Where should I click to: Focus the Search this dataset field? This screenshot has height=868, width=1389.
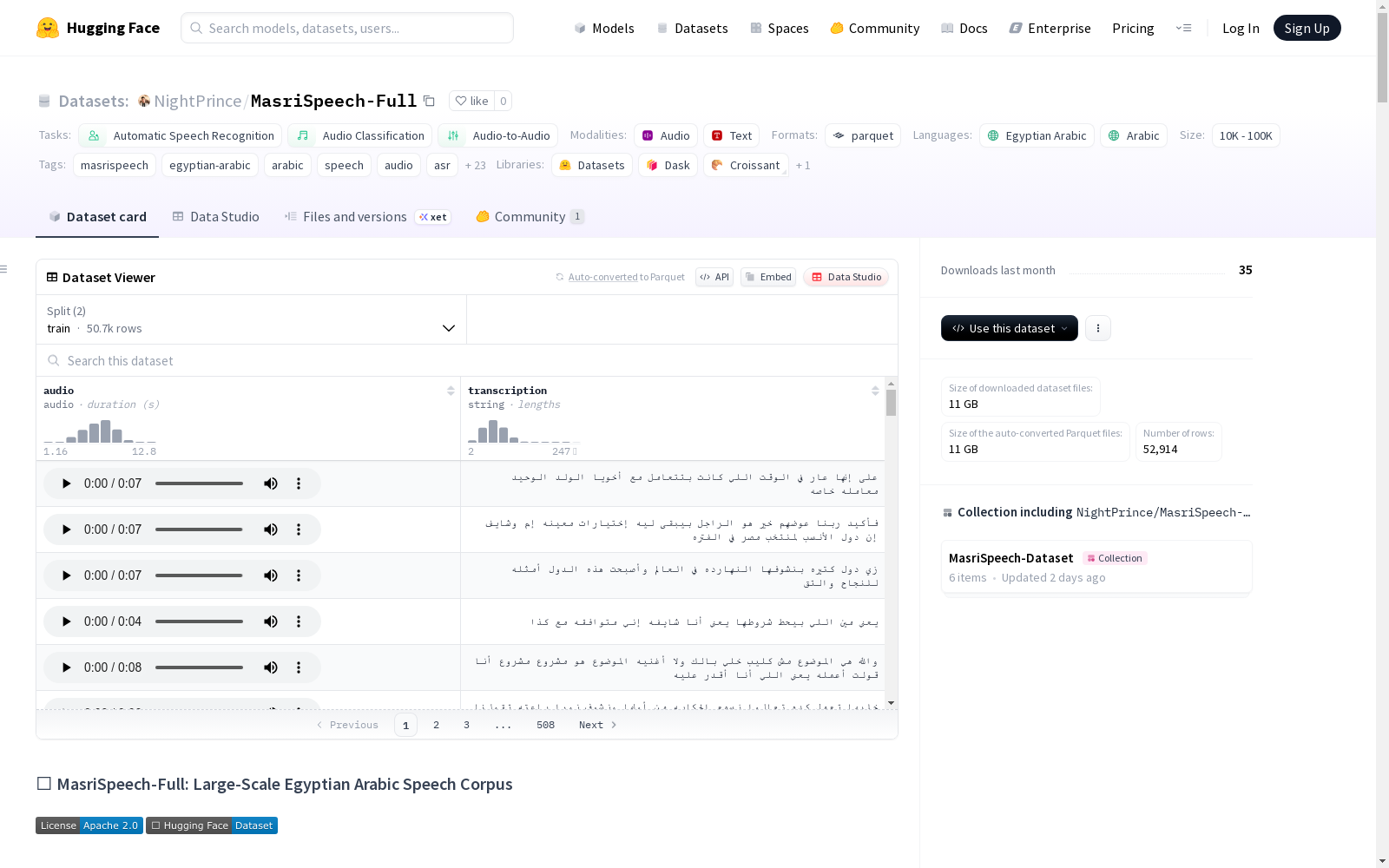467,360
